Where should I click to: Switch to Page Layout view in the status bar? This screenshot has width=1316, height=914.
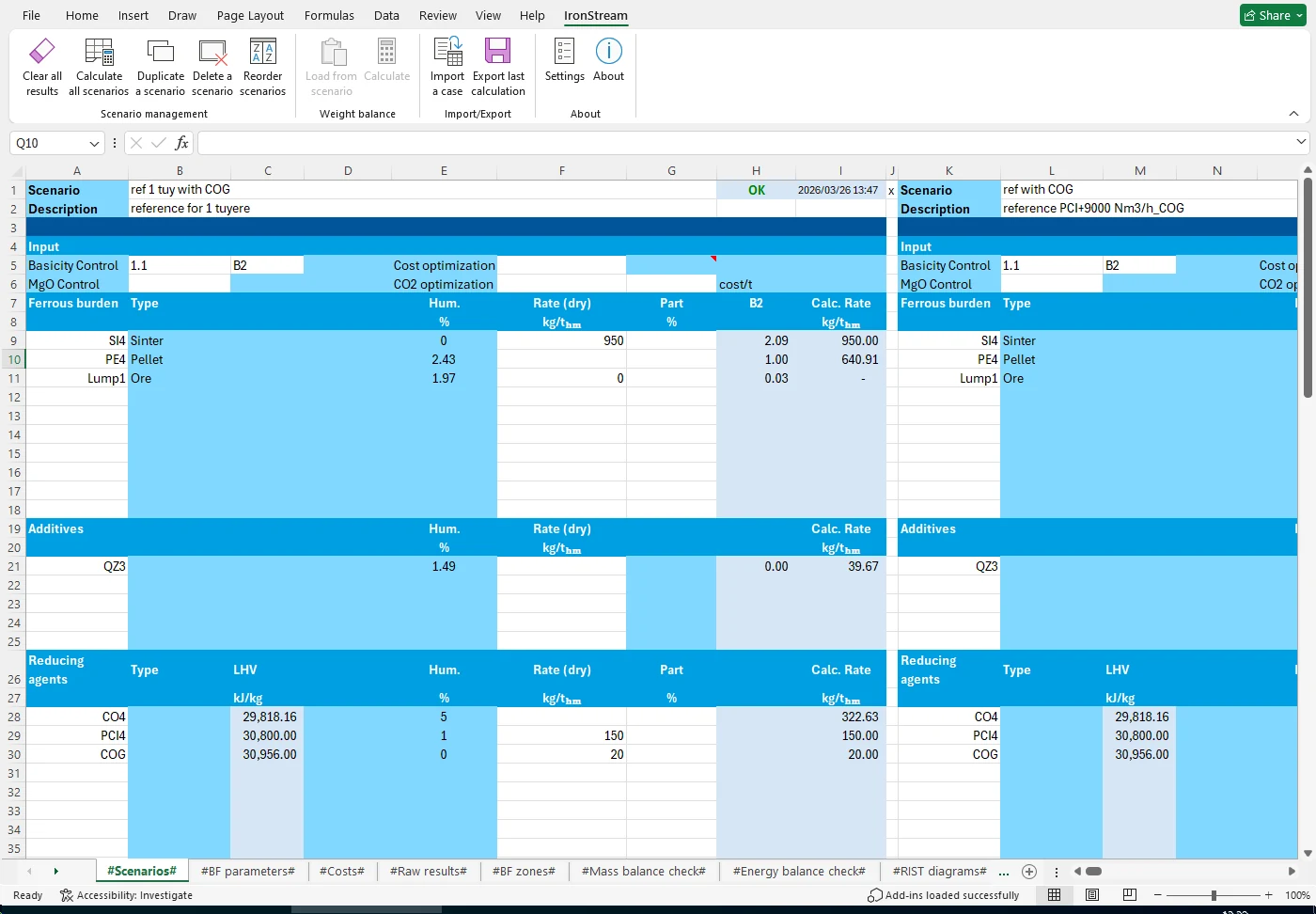[x=1091, y=894]
